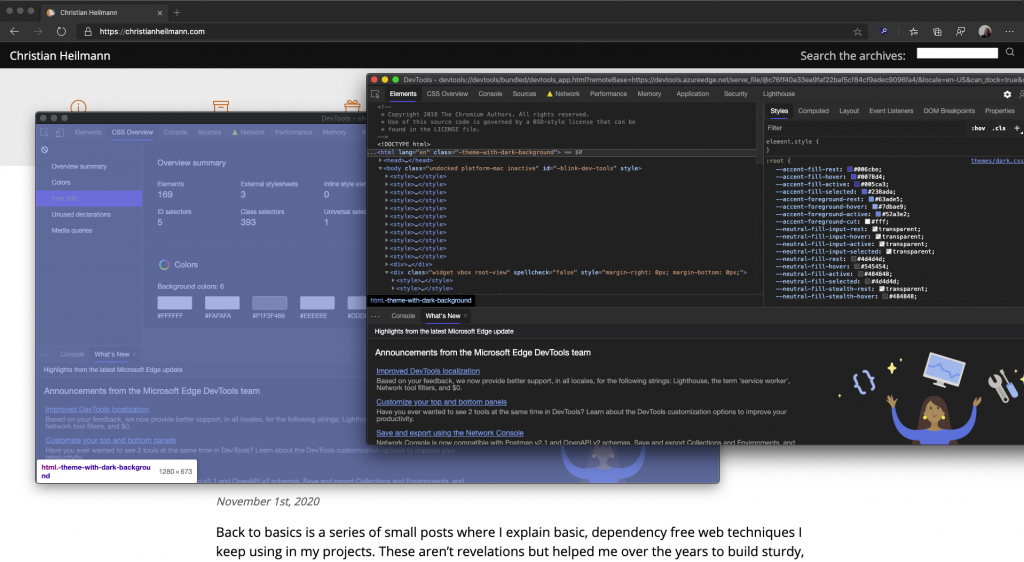Click the lock icon in address bar

coord(88,31)
